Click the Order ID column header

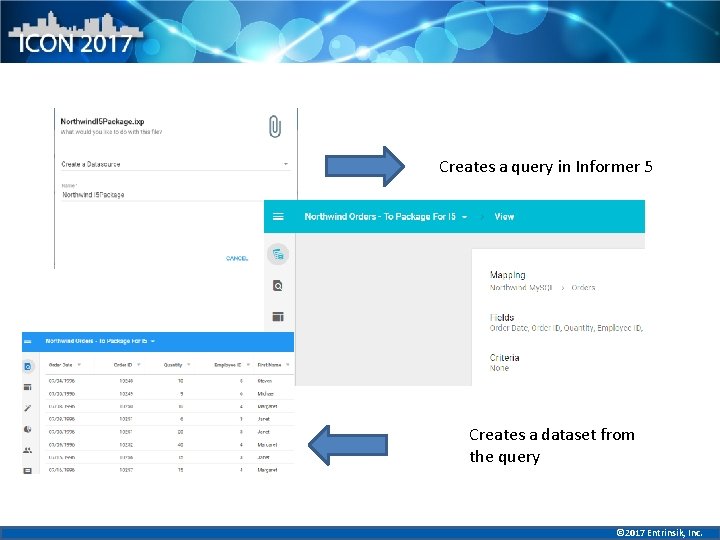(123, 365)
